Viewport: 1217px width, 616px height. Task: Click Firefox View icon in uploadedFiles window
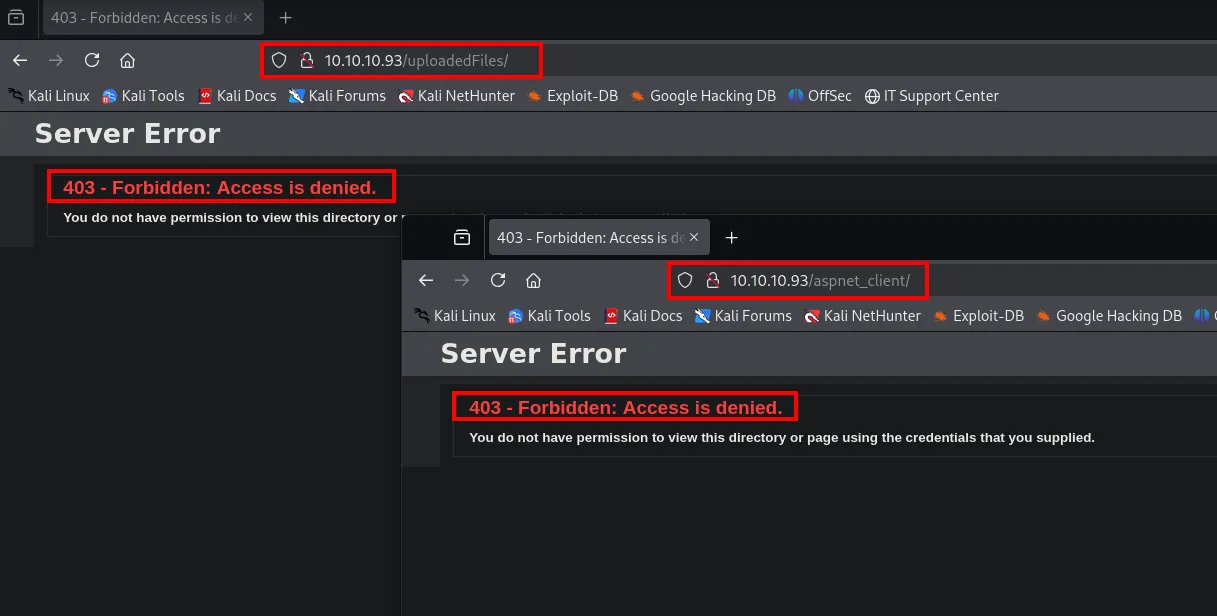click(16, 18)
